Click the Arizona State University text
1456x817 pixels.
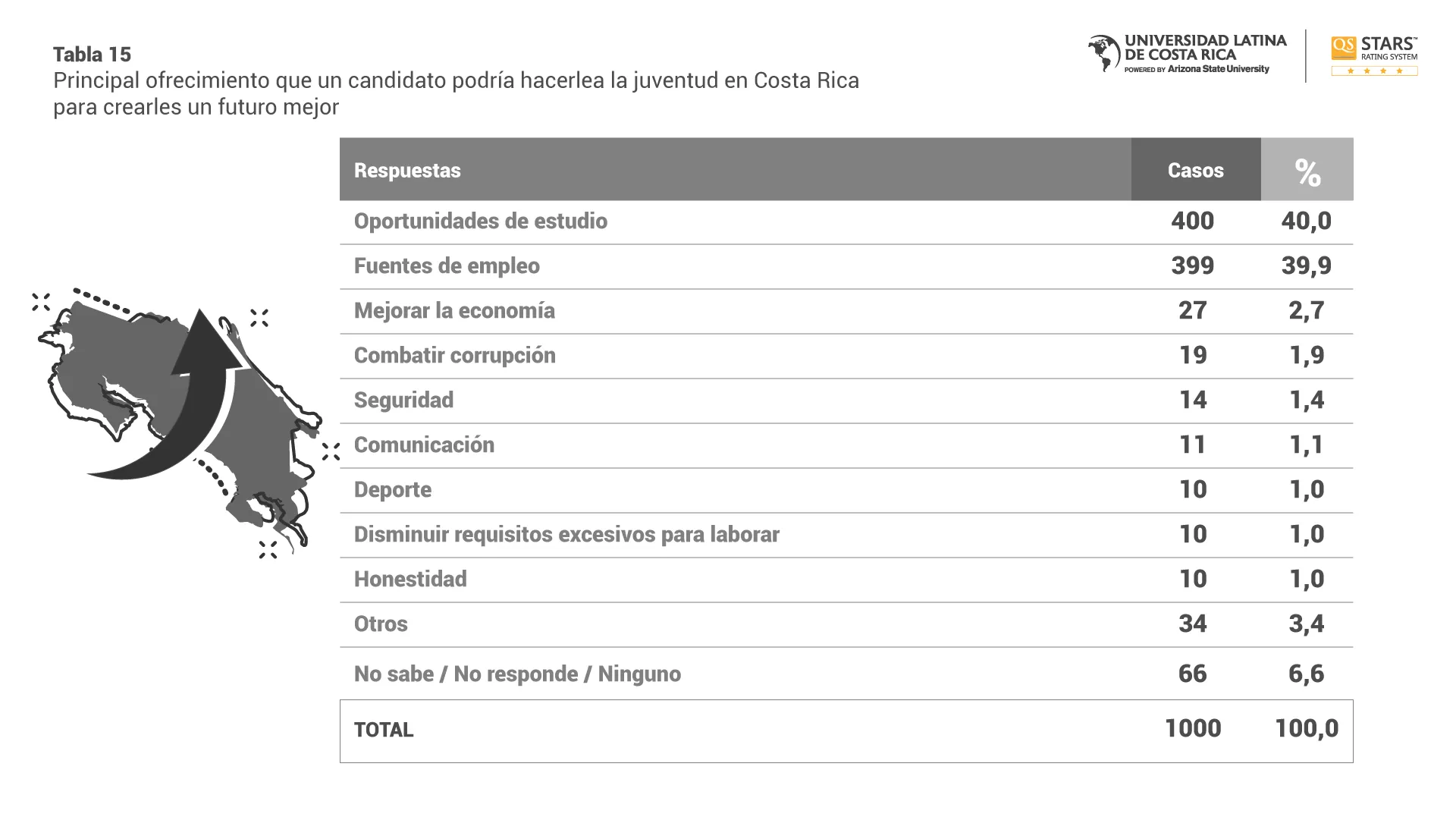[x=1218, y=69]
